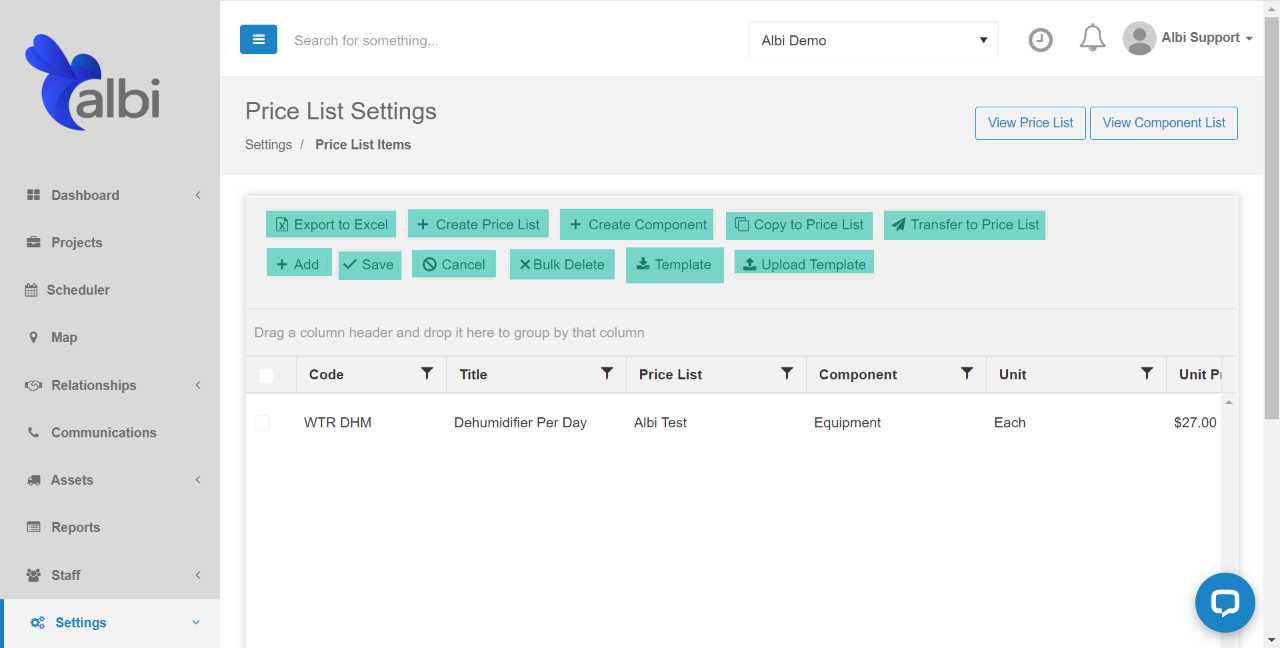Open the Code column filter
The image size is (1280, 648).
tap(427, 374)
